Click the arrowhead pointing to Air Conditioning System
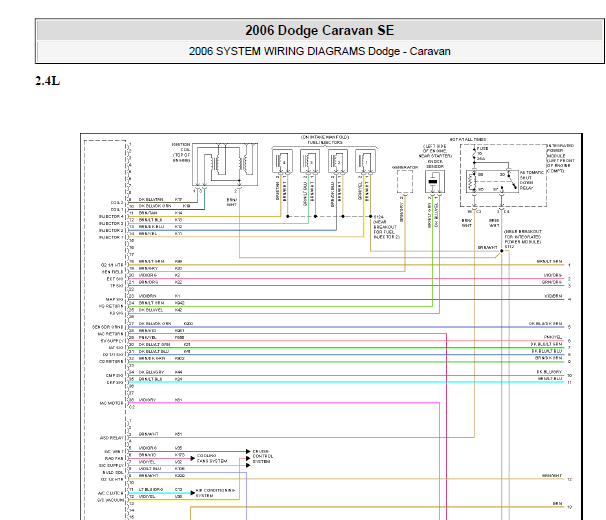606x520 pixels. click(x=192, y=493)
